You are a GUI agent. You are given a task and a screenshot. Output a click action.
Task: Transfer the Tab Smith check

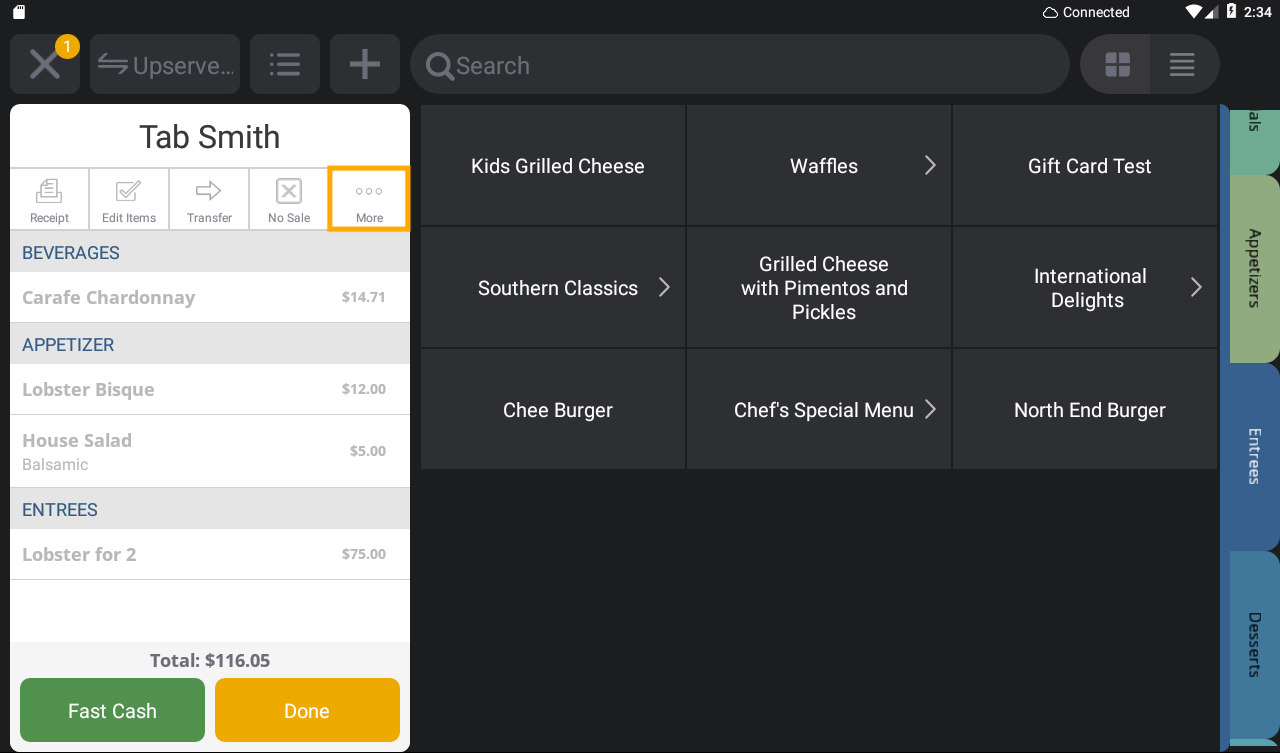coord(209,200)
